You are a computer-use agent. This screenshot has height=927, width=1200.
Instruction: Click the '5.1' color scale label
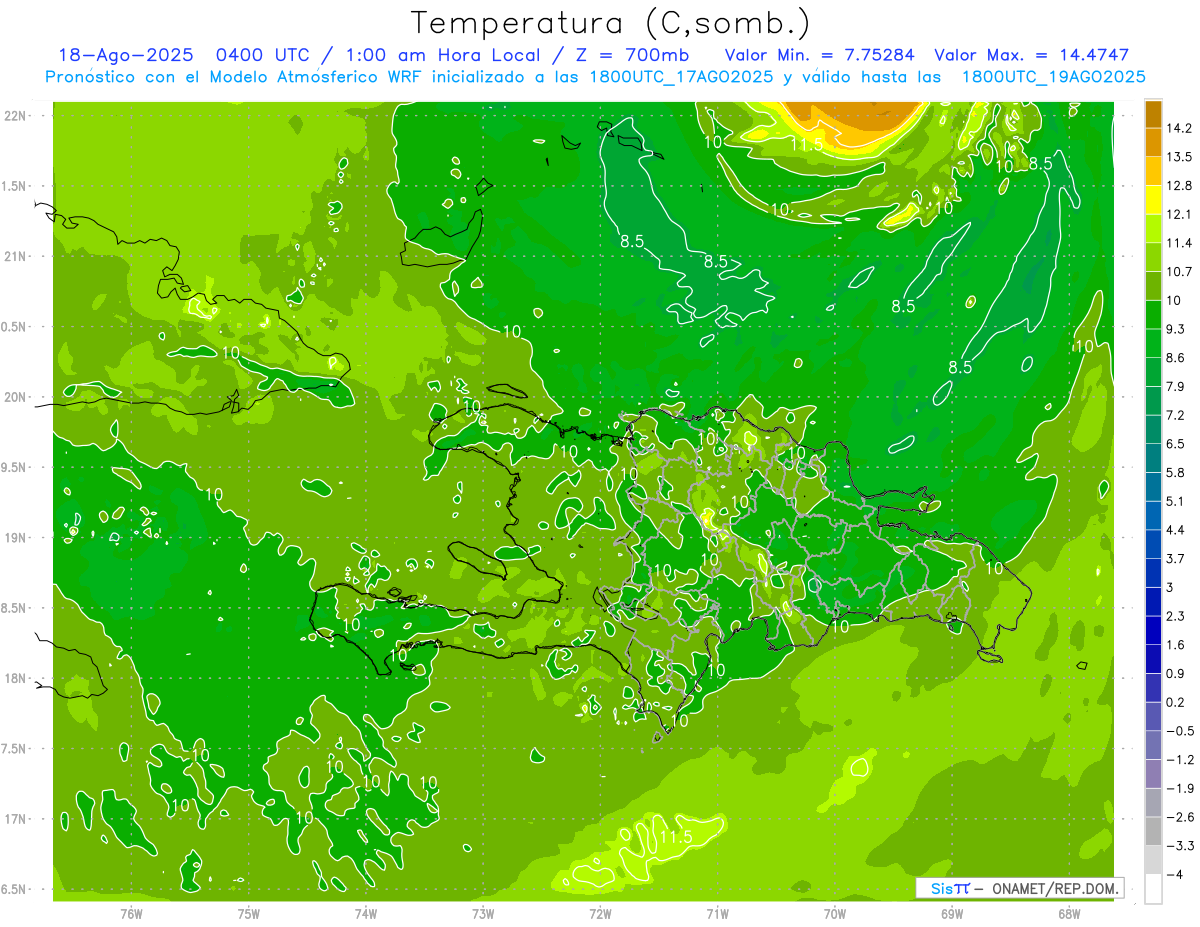(1176, 501)
